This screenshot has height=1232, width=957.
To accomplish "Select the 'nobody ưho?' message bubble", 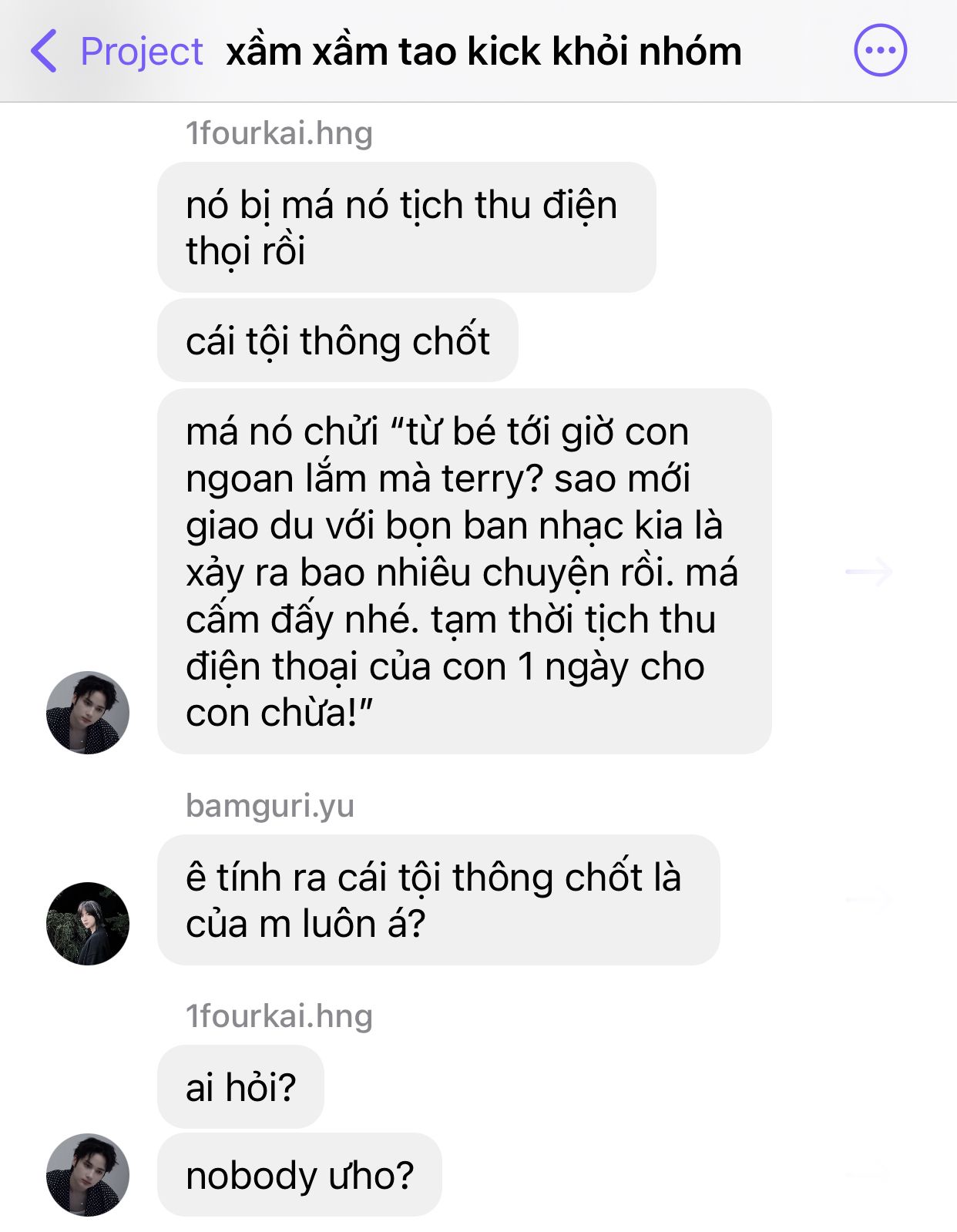I will point(300,1174).
